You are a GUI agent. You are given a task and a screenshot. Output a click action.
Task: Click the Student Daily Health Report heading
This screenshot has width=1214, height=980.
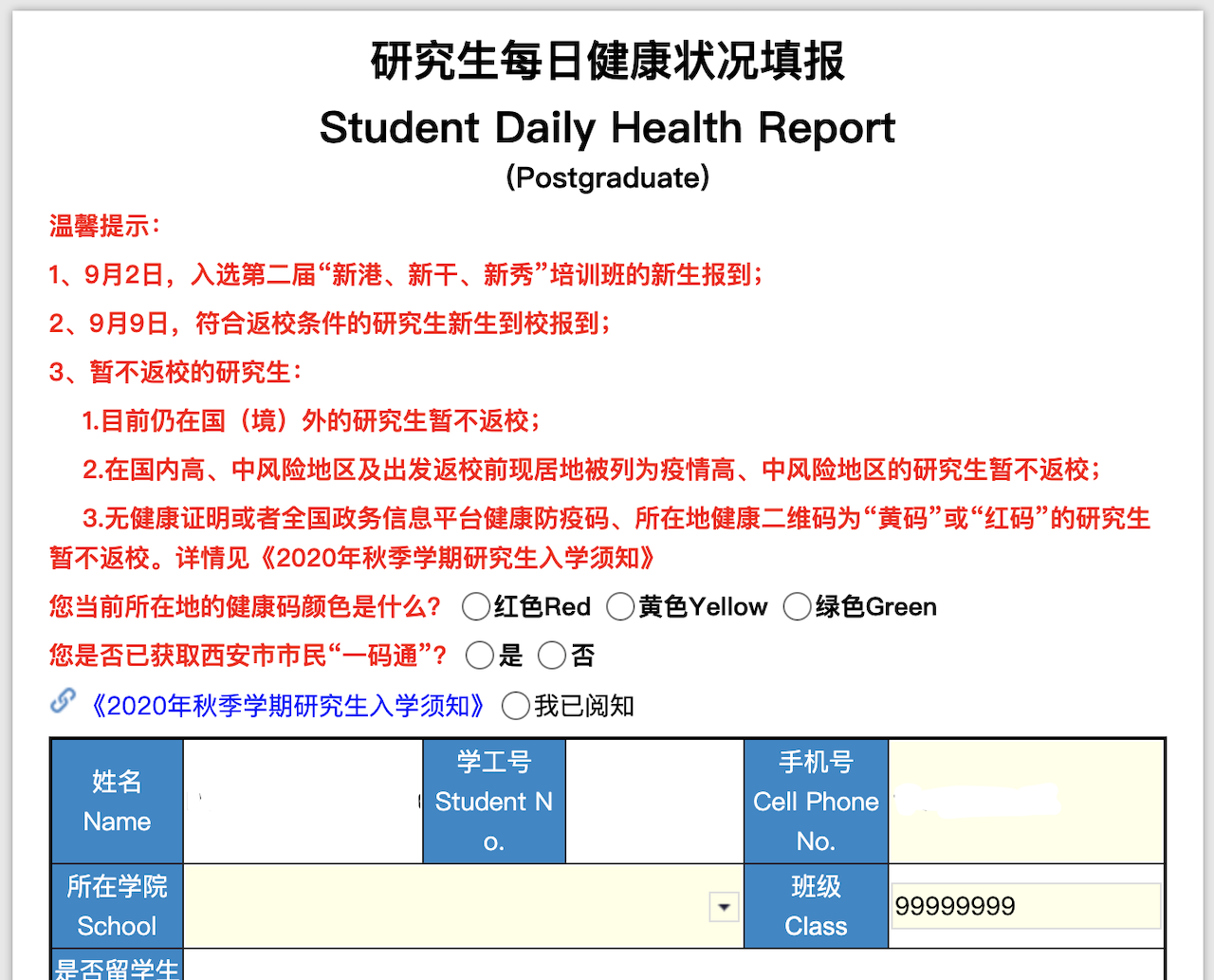[607, 128]
